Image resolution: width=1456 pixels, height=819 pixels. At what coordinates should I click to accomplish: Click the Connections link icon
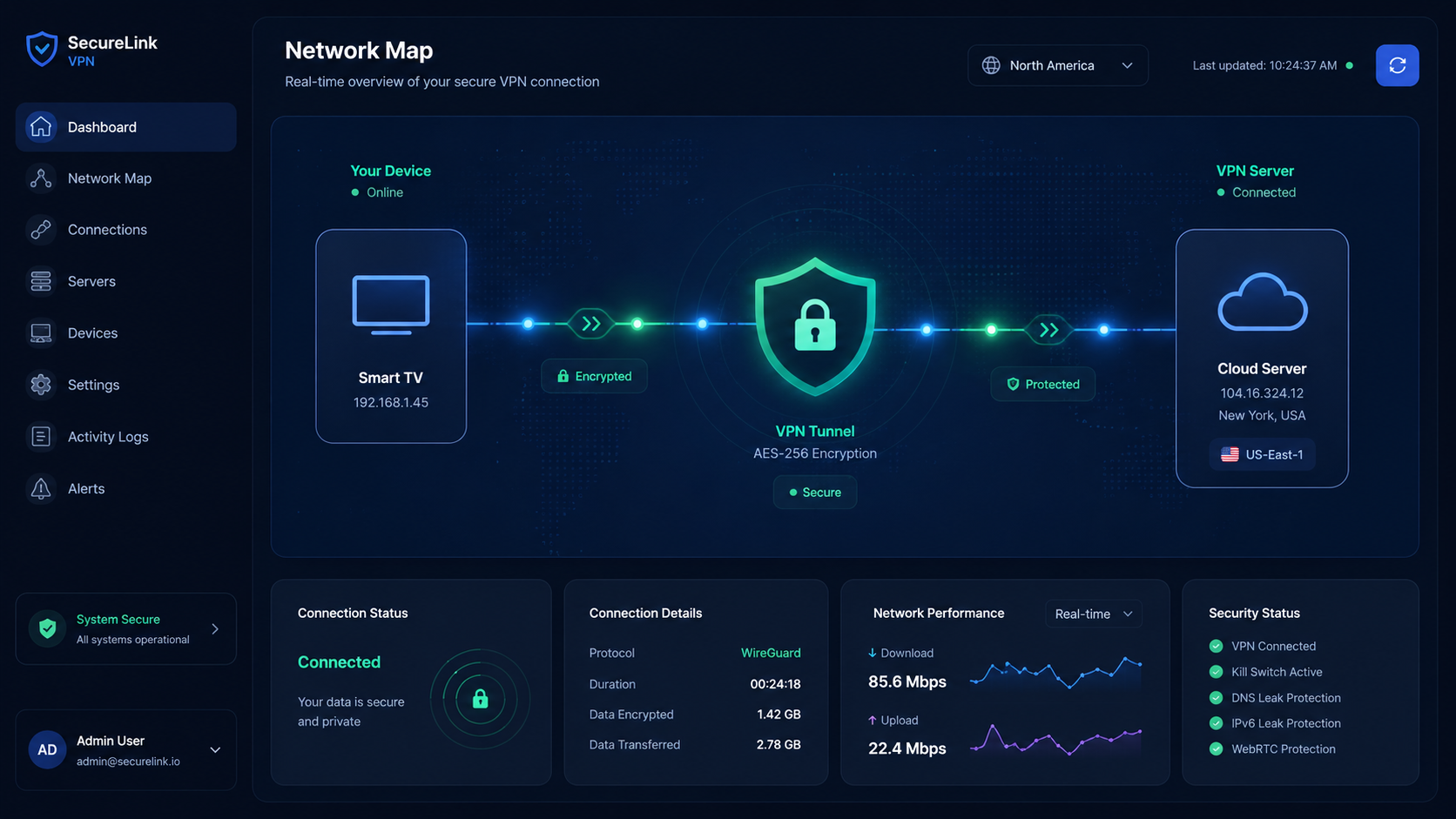pyautogui.click(x=41, y=230)
